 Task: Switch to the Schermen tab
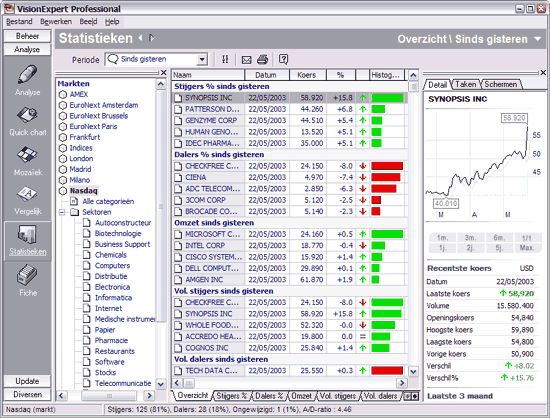[x=501, y=84]
